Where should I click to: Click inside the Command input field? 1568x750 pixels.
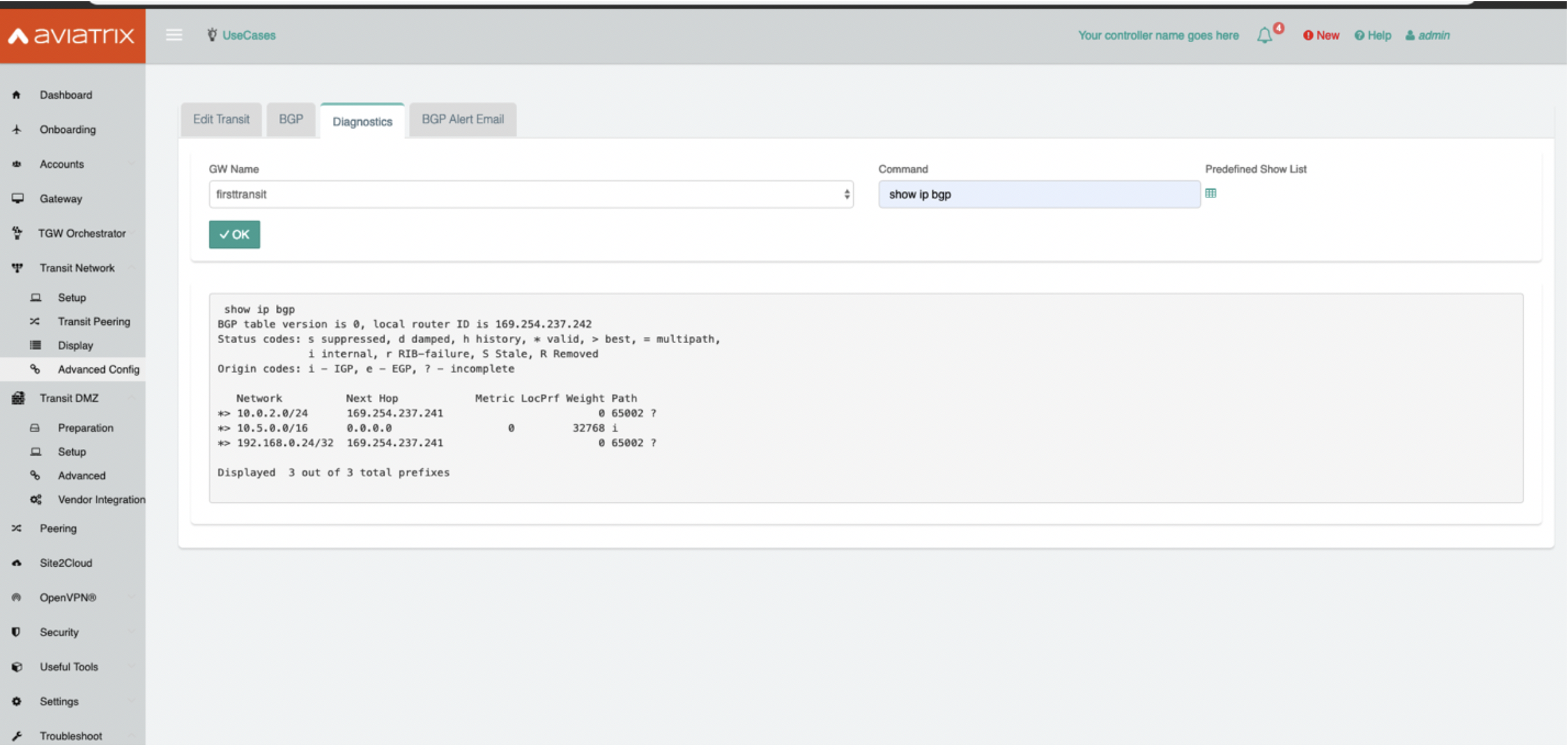[1038, 194]
